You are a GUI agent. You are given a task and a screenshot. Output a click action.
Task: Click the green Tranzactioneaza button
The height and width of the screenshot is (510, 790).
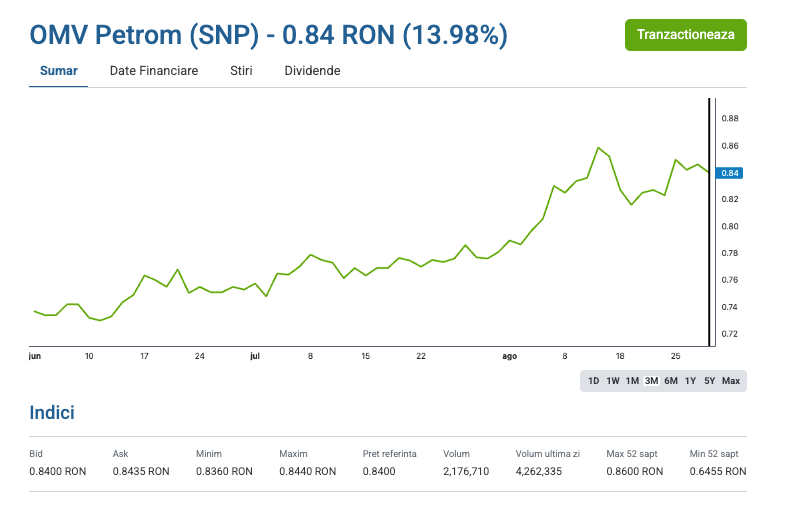(685, 34)
